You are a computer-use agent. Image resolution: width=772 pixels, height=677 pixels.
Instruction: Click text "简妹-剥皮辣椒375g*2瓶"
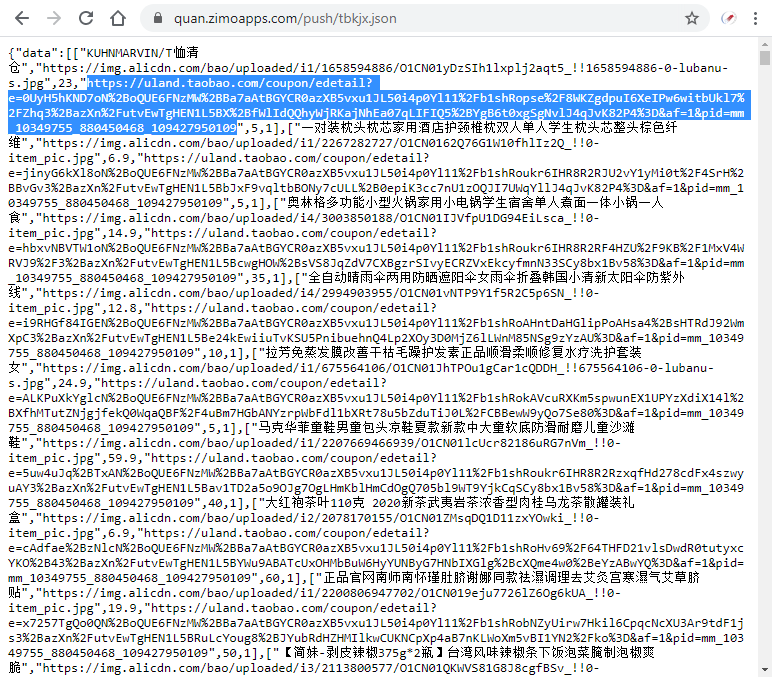tap(363, 653)
